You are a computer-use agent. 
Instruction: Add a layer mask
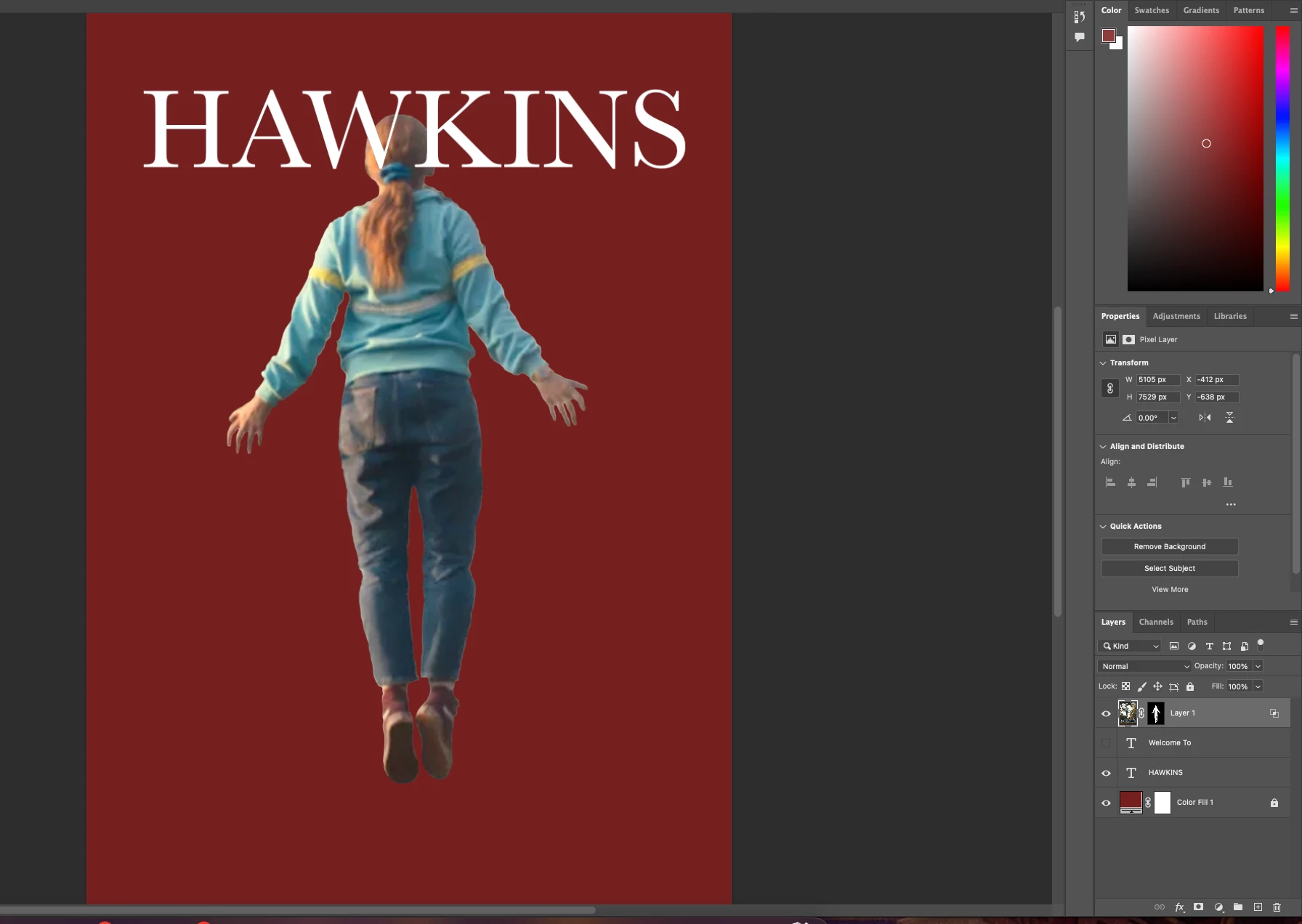(1199, 907)
